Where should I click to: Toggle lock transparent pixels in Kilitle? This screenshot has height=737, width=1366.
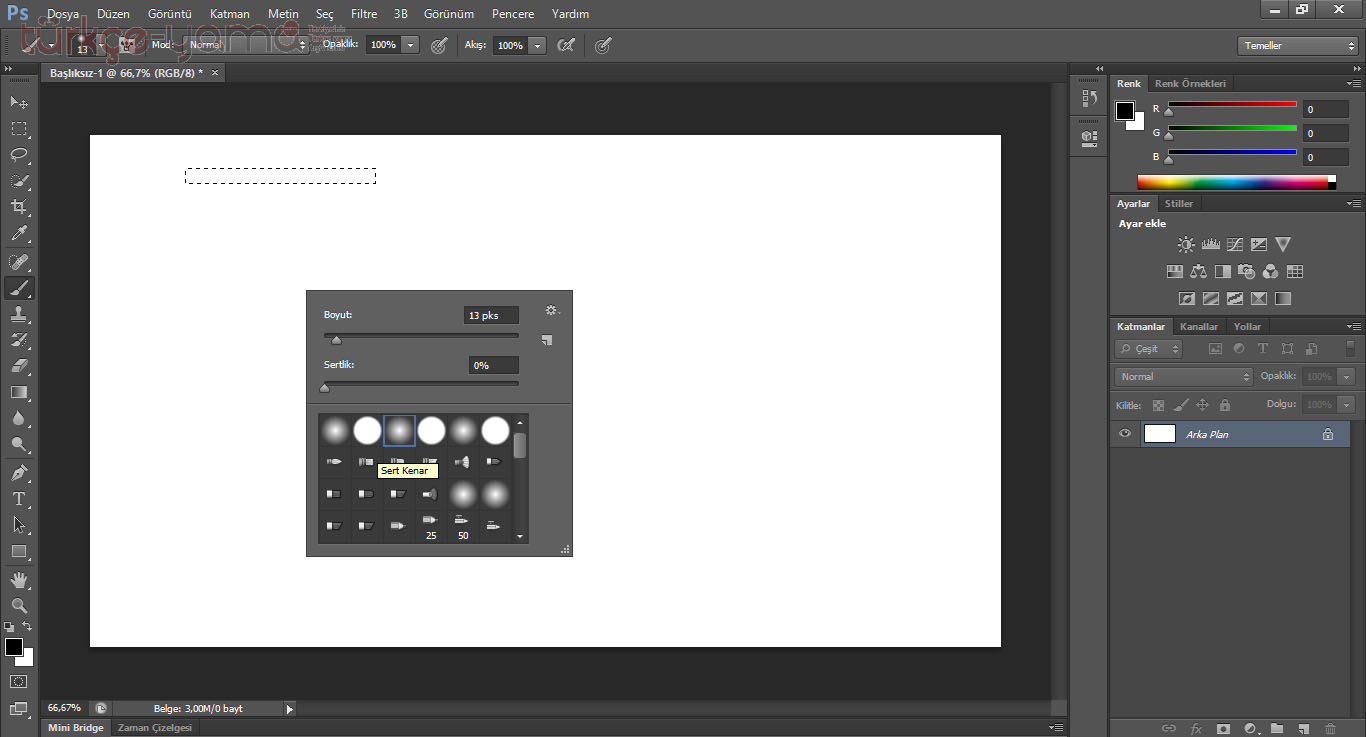[x=1158, y=405]
